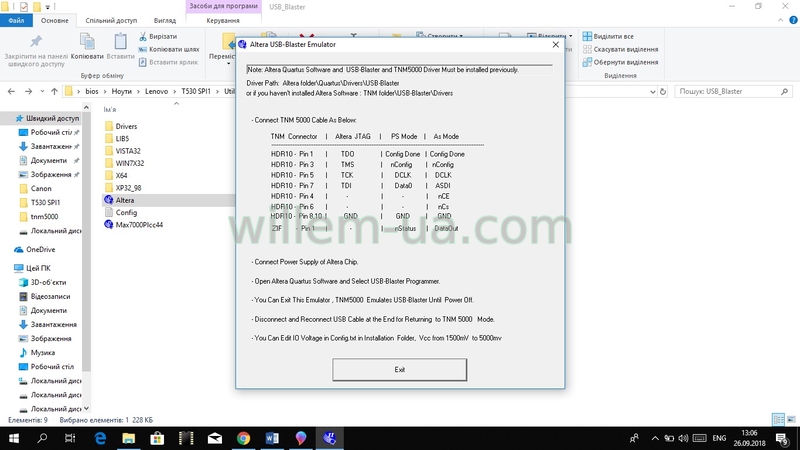Switch to the Спільний доступ tab
Screen dimensions: 800x450
[x=113, y=19]
